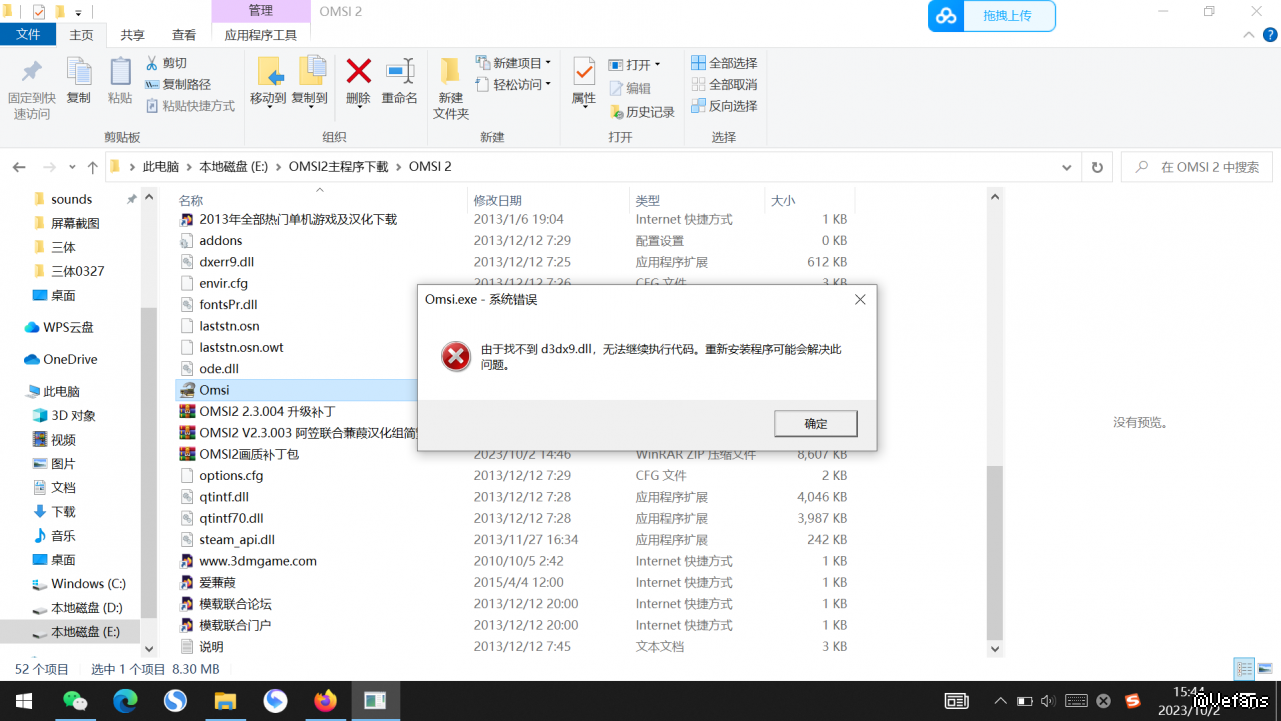Screen dimensions: 1281x721
Task: Click 全部取消 in the ribbon
Action: tap(724, 85)
